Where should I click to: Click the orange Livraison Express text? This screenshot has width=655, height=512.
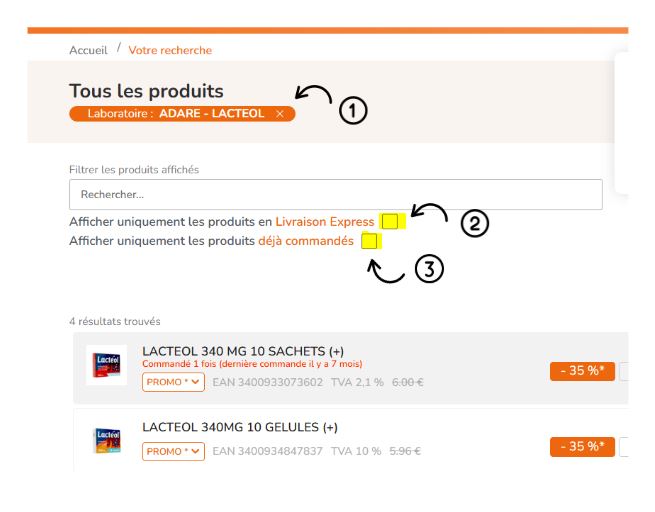coord(325,222)
